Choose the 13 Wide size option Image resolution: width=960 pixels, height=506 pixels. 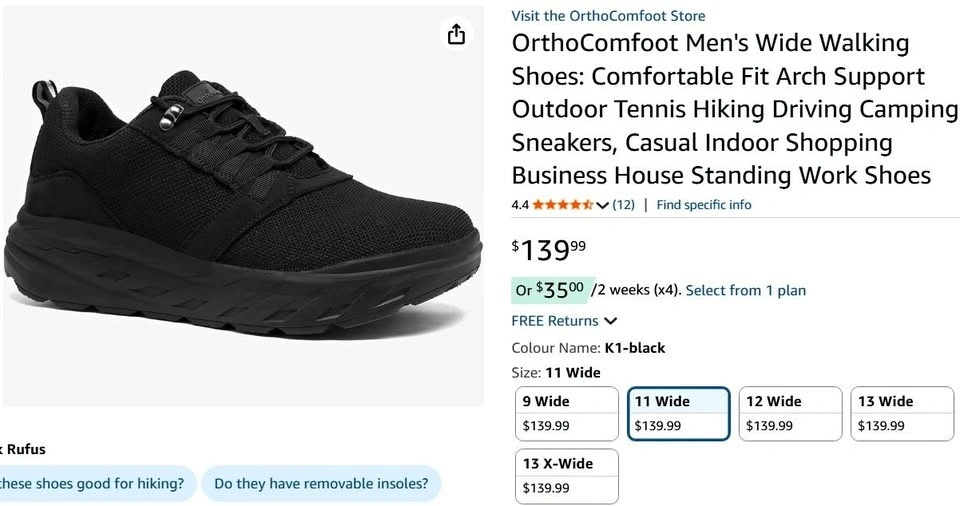click(903, 413)
